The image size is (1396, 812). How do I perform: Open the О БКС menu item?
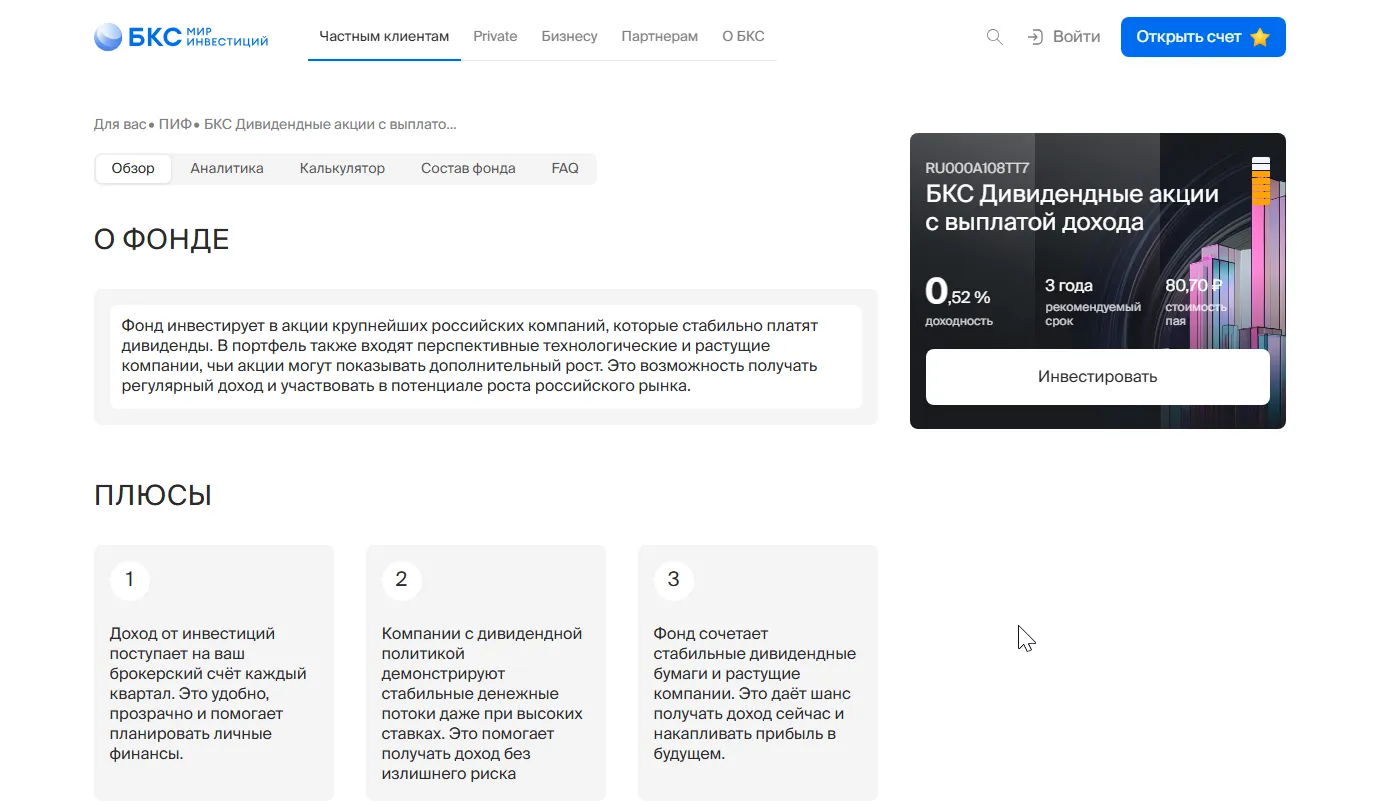[743, 36]
